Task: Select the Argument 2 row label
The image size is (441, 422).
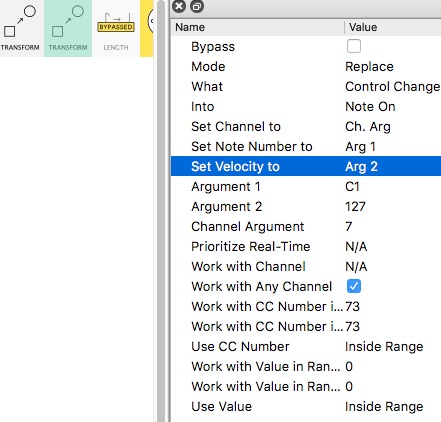Action: [x=227, y=206]
